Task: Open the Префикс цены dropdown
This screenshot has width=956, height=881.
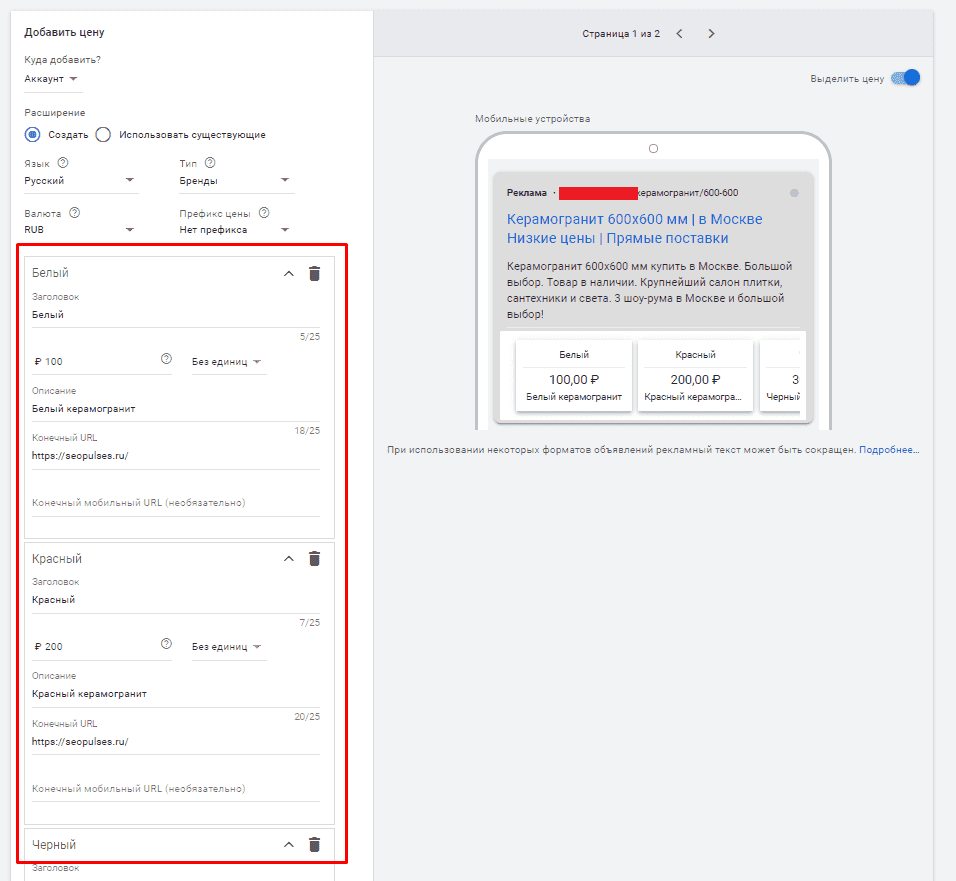Action: pyautogui.click(x=236, y=230)
